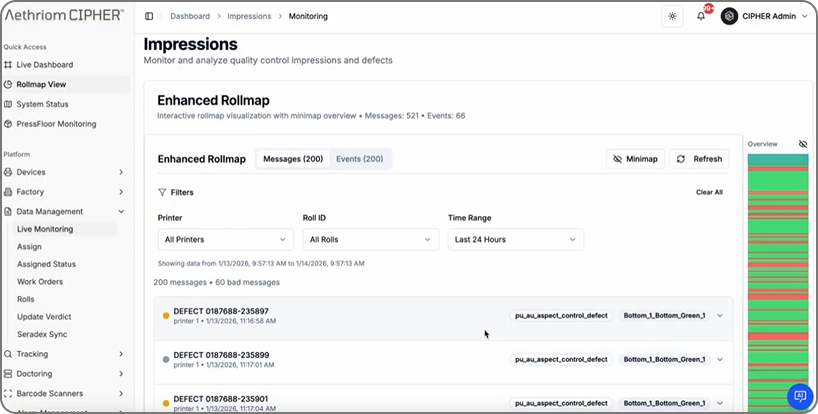Toggle the sidebar panel icon
818x414 pixels.
click(x=149, y=16)
